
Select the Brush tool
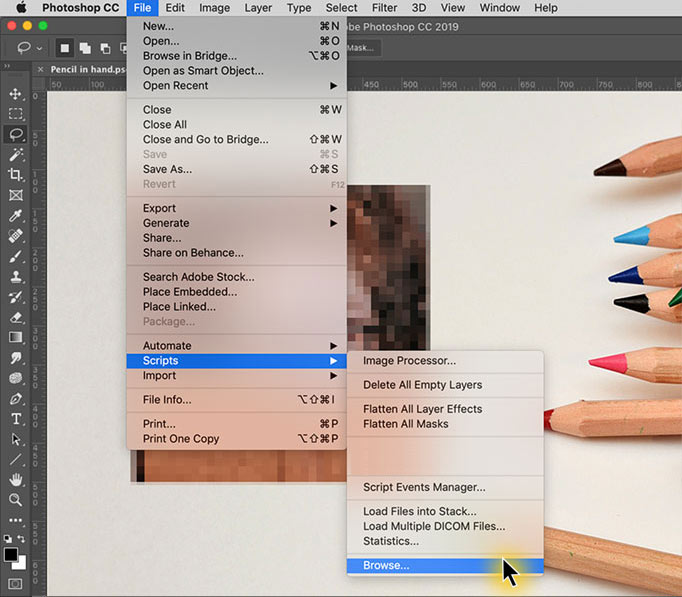(16, 257)
